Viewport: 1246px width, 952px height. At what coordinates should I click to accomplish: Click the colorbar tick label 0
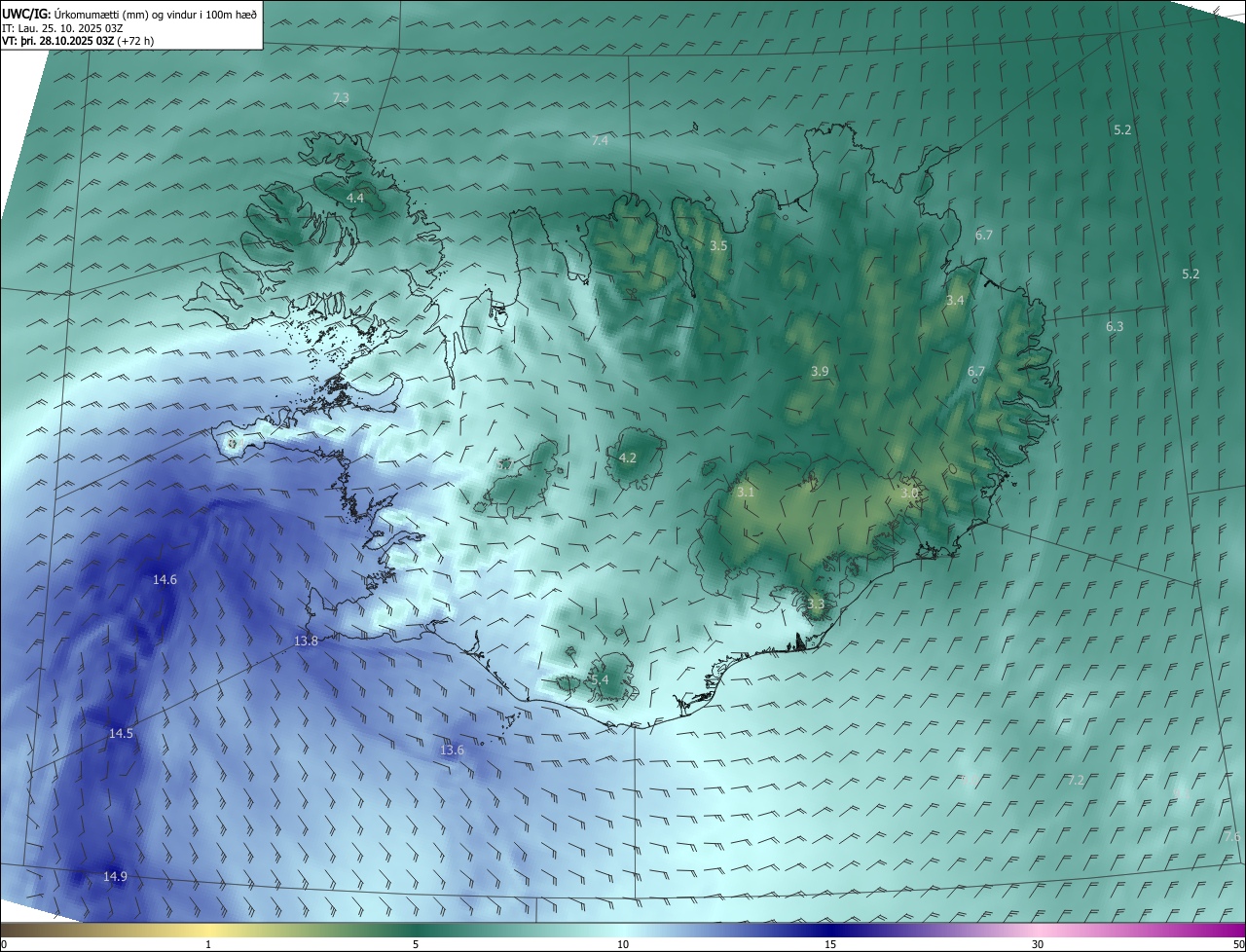click(x=4, y=944)
